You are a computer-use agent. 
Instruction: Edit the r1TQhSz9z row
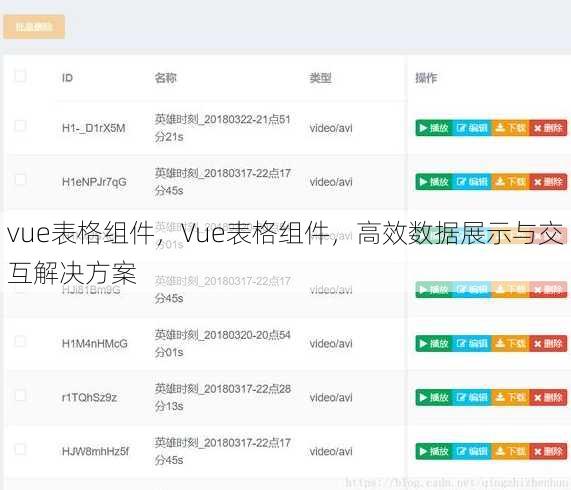click(472, 397)
